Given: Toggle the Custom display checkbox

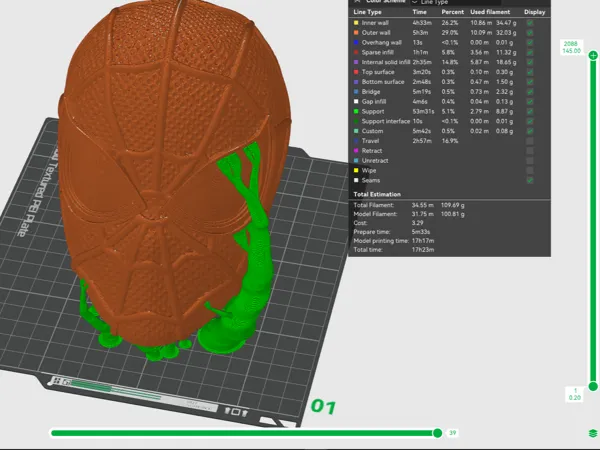Looking at the screenshot, I should pyautogui.click(x=530, y=131).
